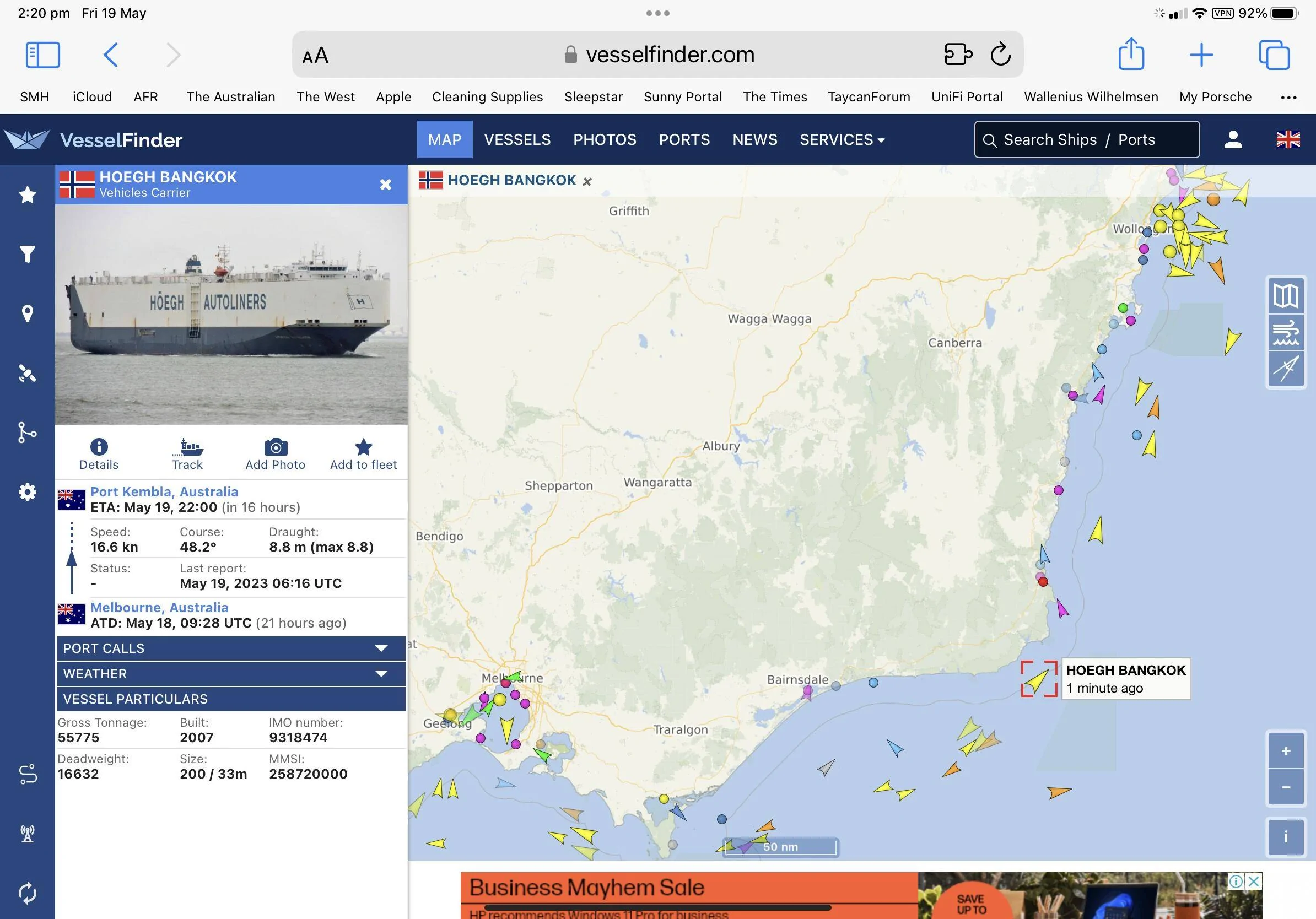Open the satellite icon in sidebar

pyautogui.click(x=28, y=373)
